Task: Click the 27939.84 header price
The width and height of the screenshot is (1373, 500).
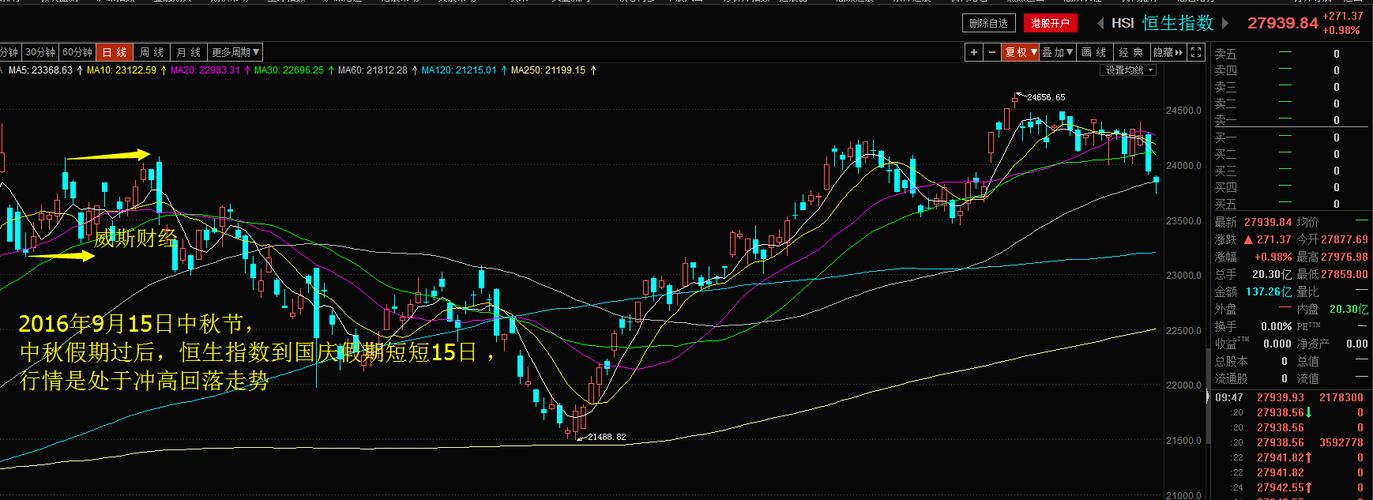Action: pos(1283,23)
